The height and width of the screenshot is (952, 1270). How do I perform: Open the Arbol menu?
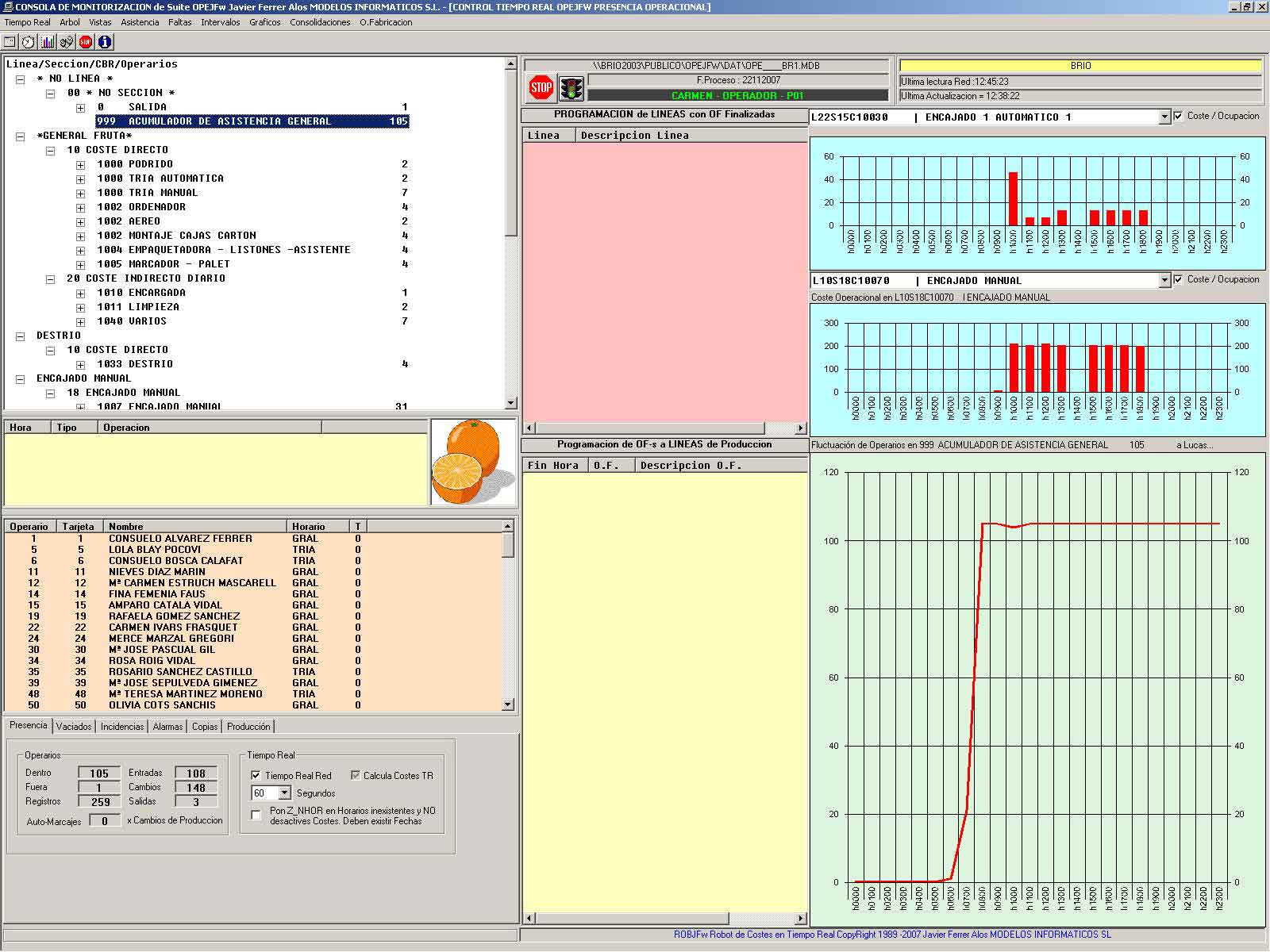70,22
